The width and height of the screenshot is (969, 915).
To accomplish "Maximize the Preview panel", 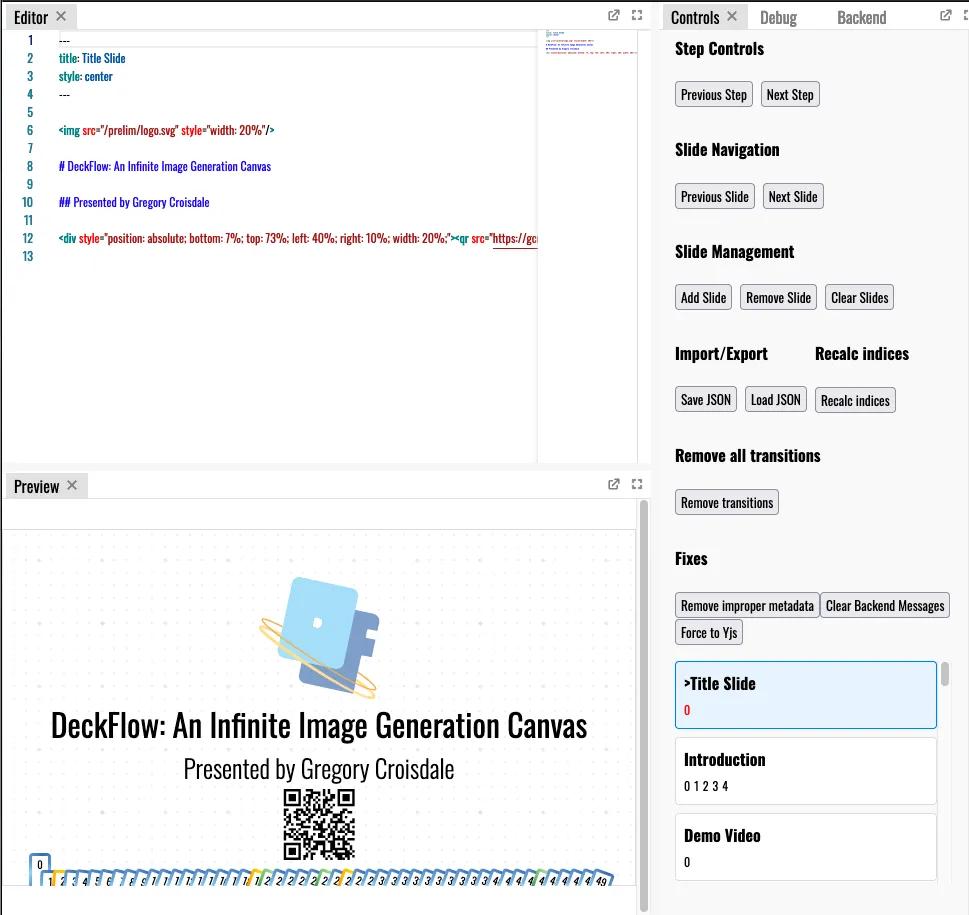I will click(638, 485).
